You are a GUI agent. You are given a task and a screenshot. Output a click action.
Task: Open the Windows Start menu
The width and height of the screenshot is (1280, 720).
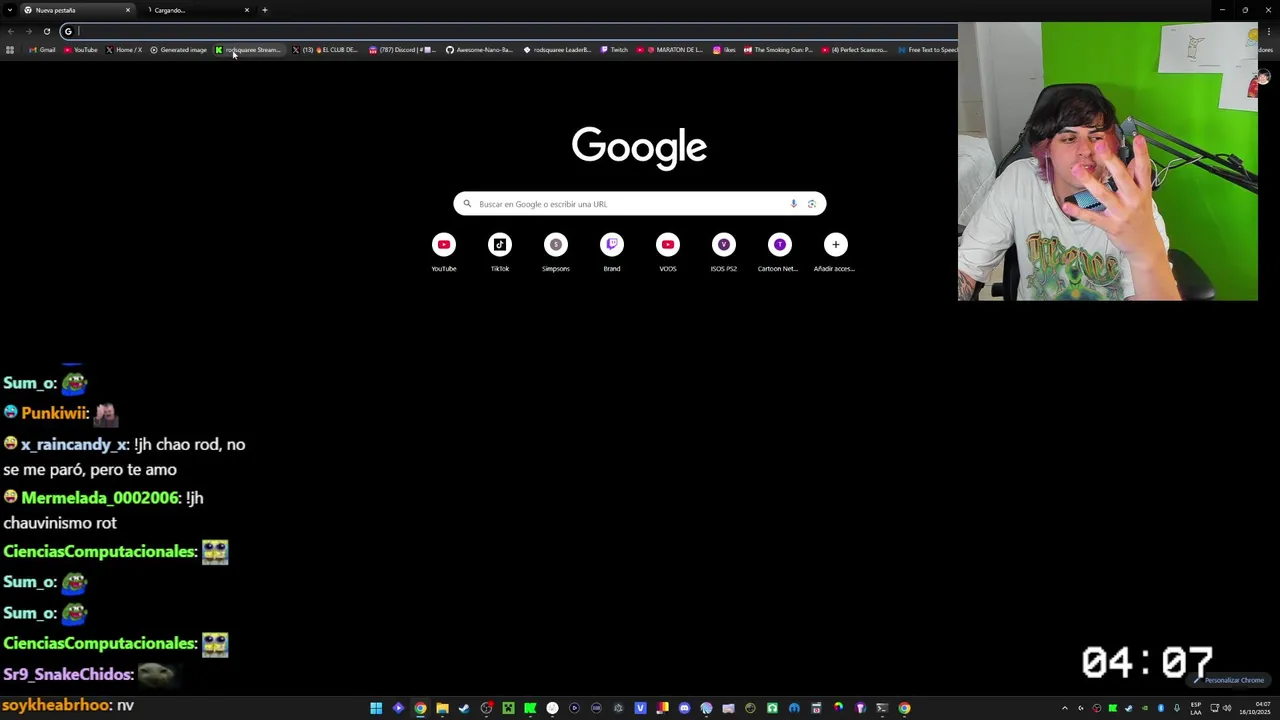point(376,708)
